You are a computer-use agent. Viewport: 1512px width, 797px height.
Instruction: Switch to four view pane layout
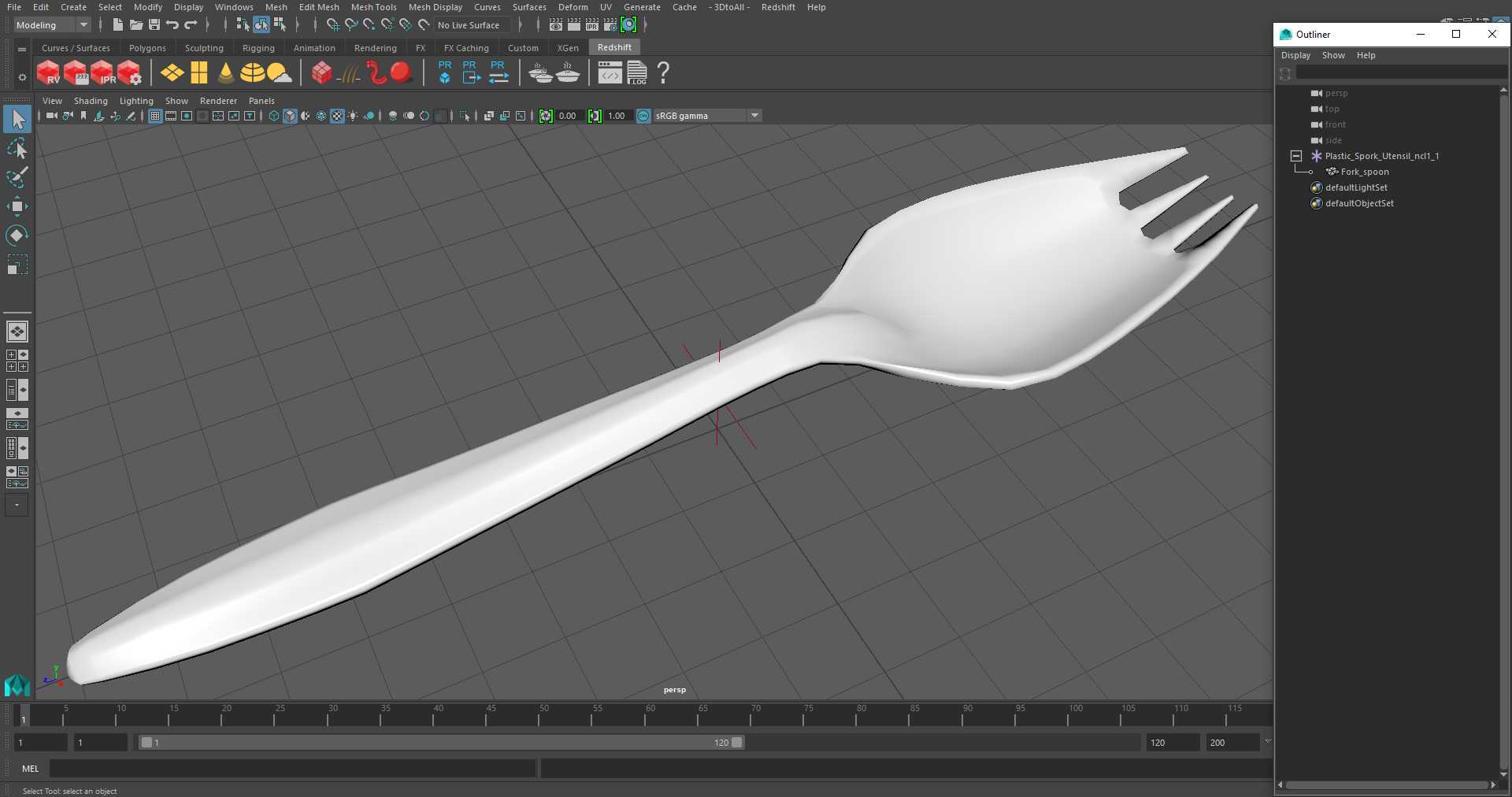point(17,361)
